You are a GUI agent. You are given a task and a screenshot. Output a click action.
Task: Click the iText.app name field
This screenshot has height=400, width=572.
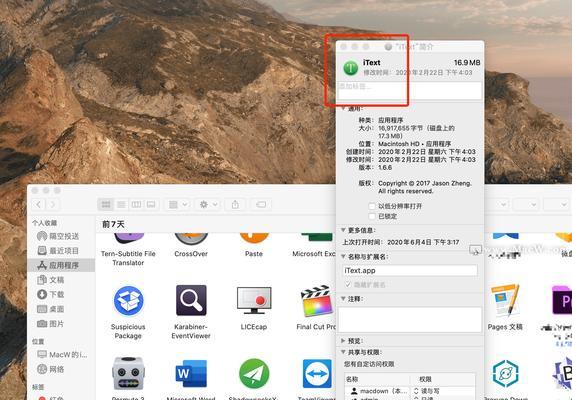[x=410, y=271]
